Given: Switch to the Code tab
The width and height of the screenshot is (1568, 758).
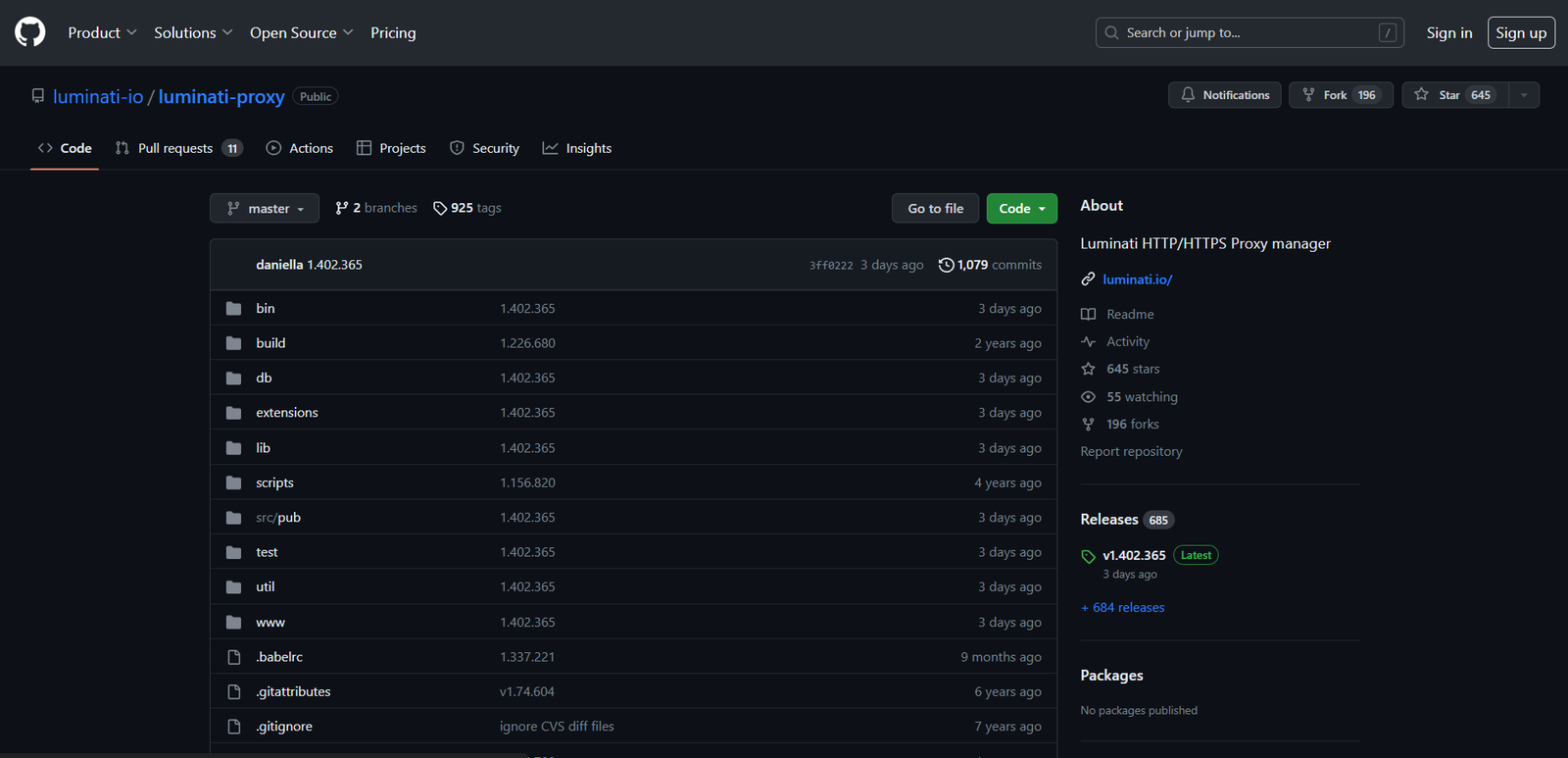Looking at the screenshot, I should coord(65,148).
